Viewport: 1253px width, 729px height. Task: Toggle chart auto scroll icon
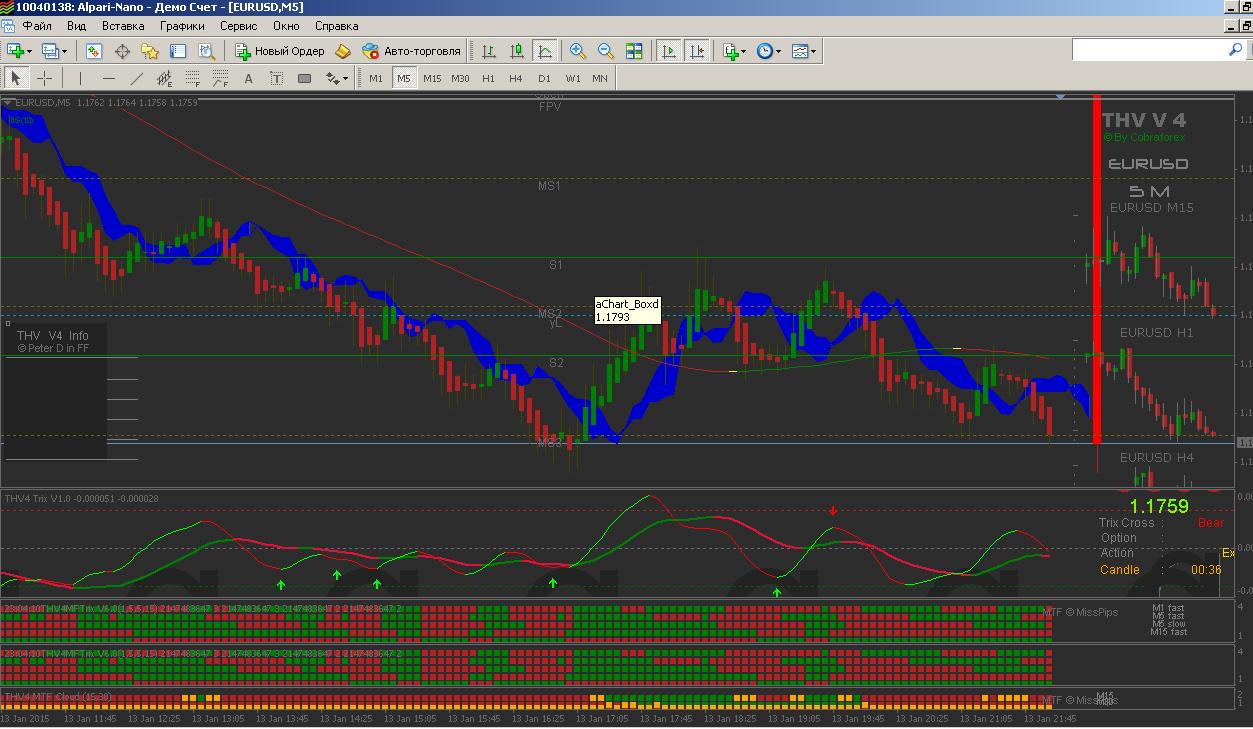pos(669,51)
